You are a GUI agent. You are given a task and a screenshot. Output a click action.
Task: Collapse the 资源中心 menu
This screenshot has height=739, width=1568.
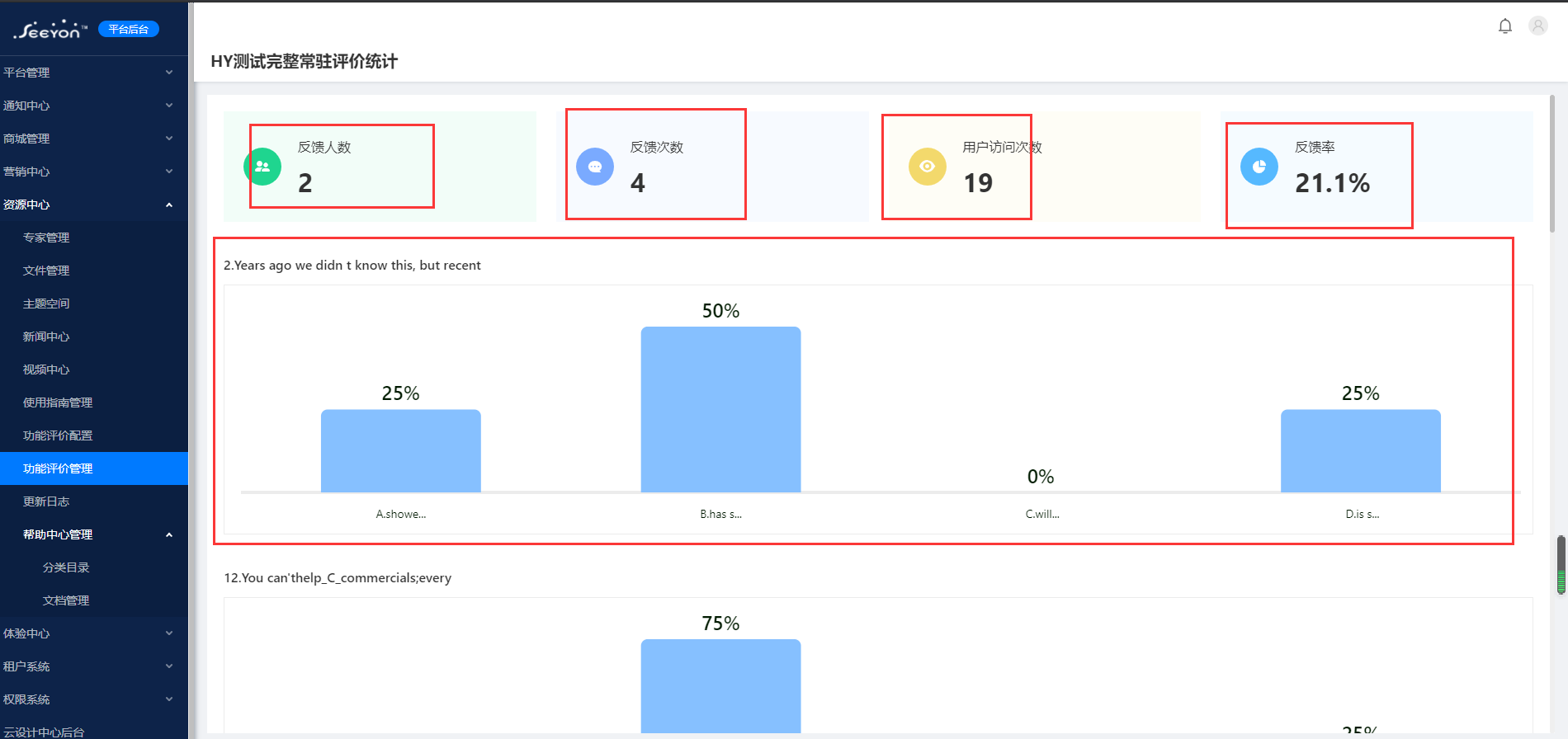coord(94,205)
